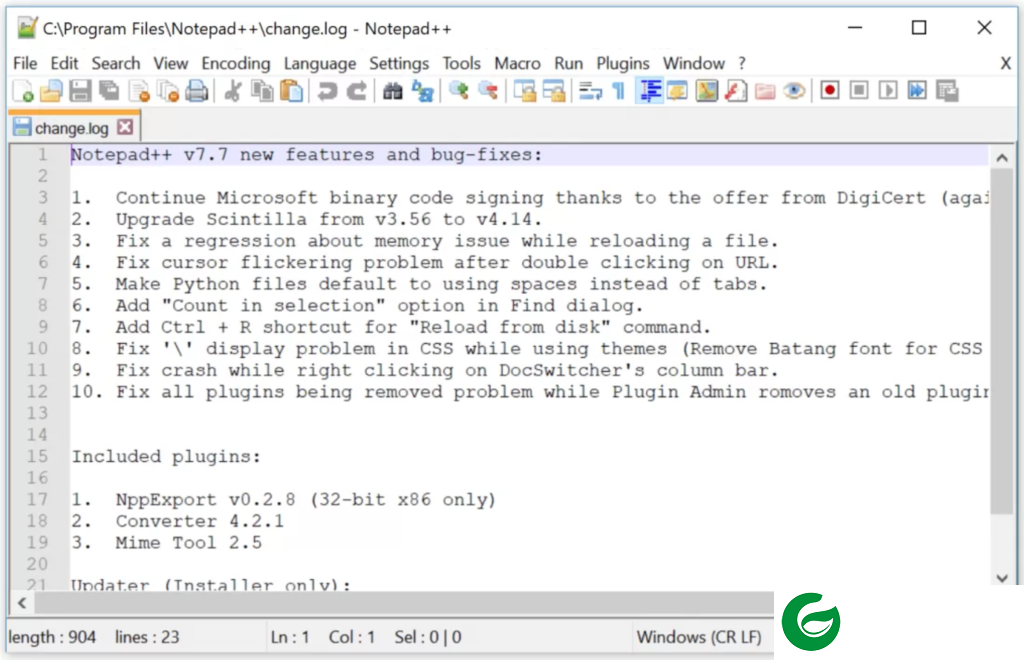This screenshot has height=660, width=1024.
Task: Toggle synchronize vertical scrolling icon
Action: (x=524, y=91)
